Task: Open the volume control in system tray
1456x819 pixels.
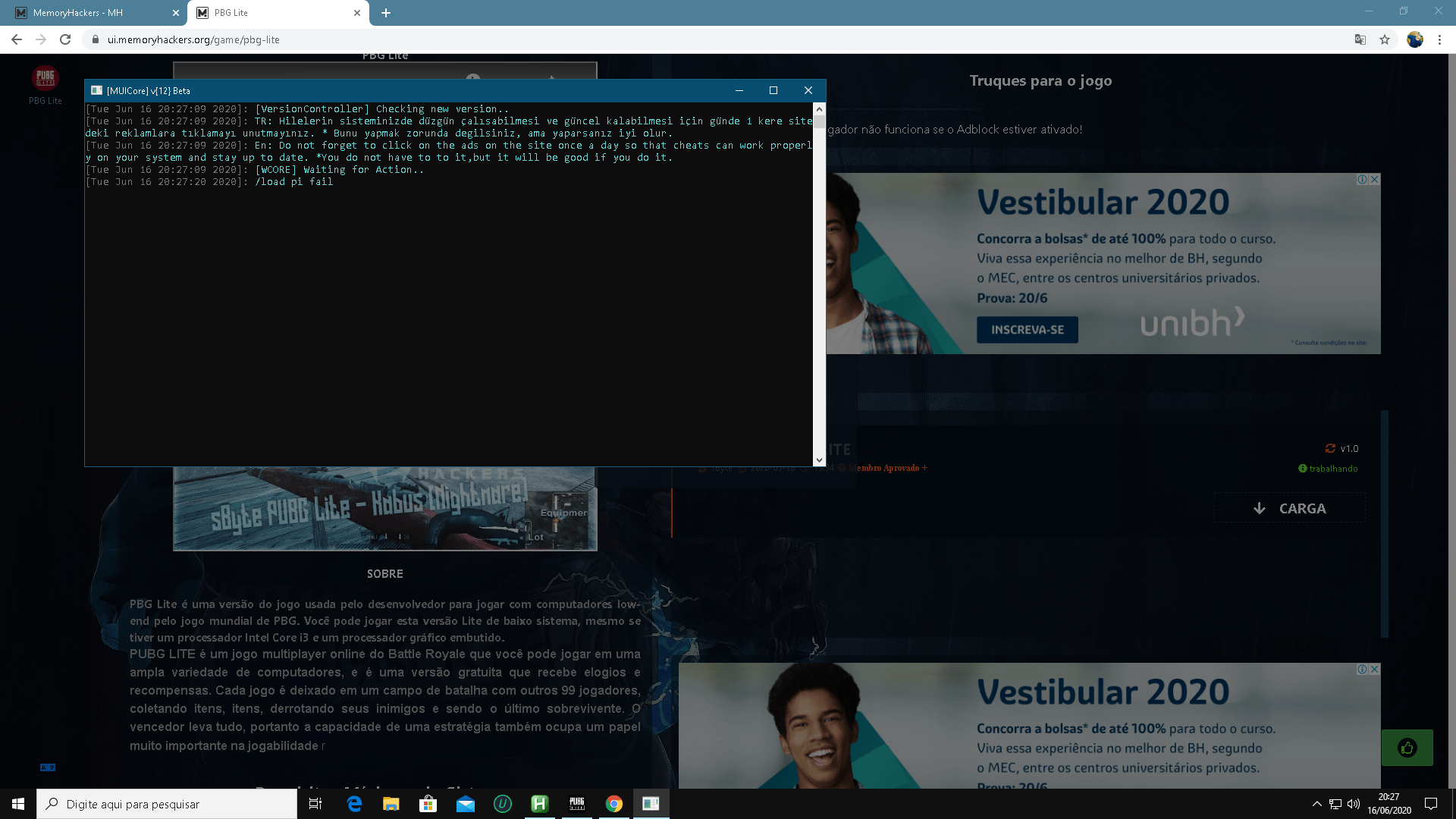Action: (x=1354, y=804)
